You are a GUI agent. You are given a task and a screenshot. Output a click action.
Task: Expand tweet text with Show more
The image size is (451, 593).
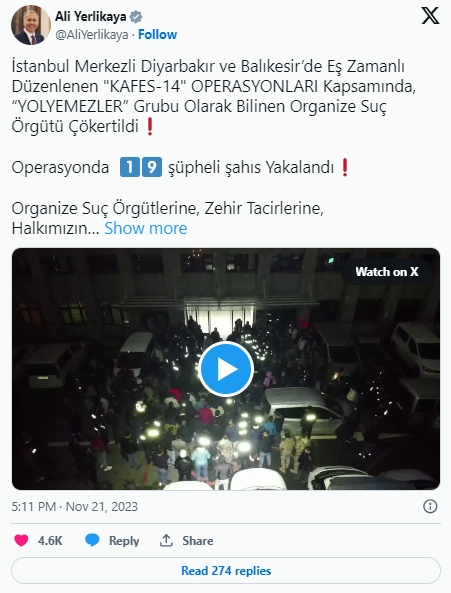point(146,228)
